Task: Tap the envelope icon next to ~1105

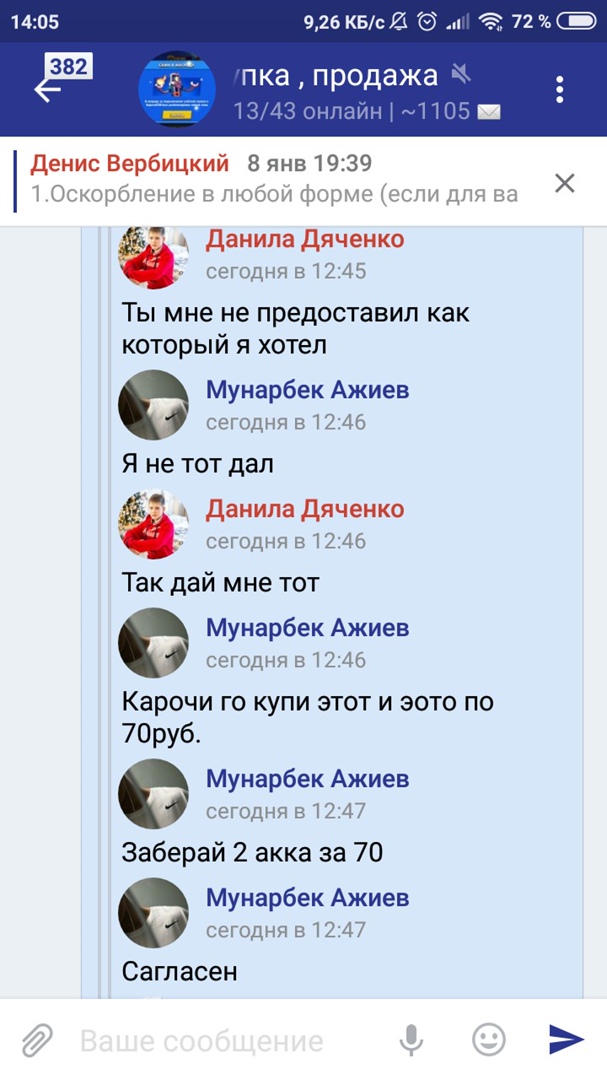Action: [488, 111]
